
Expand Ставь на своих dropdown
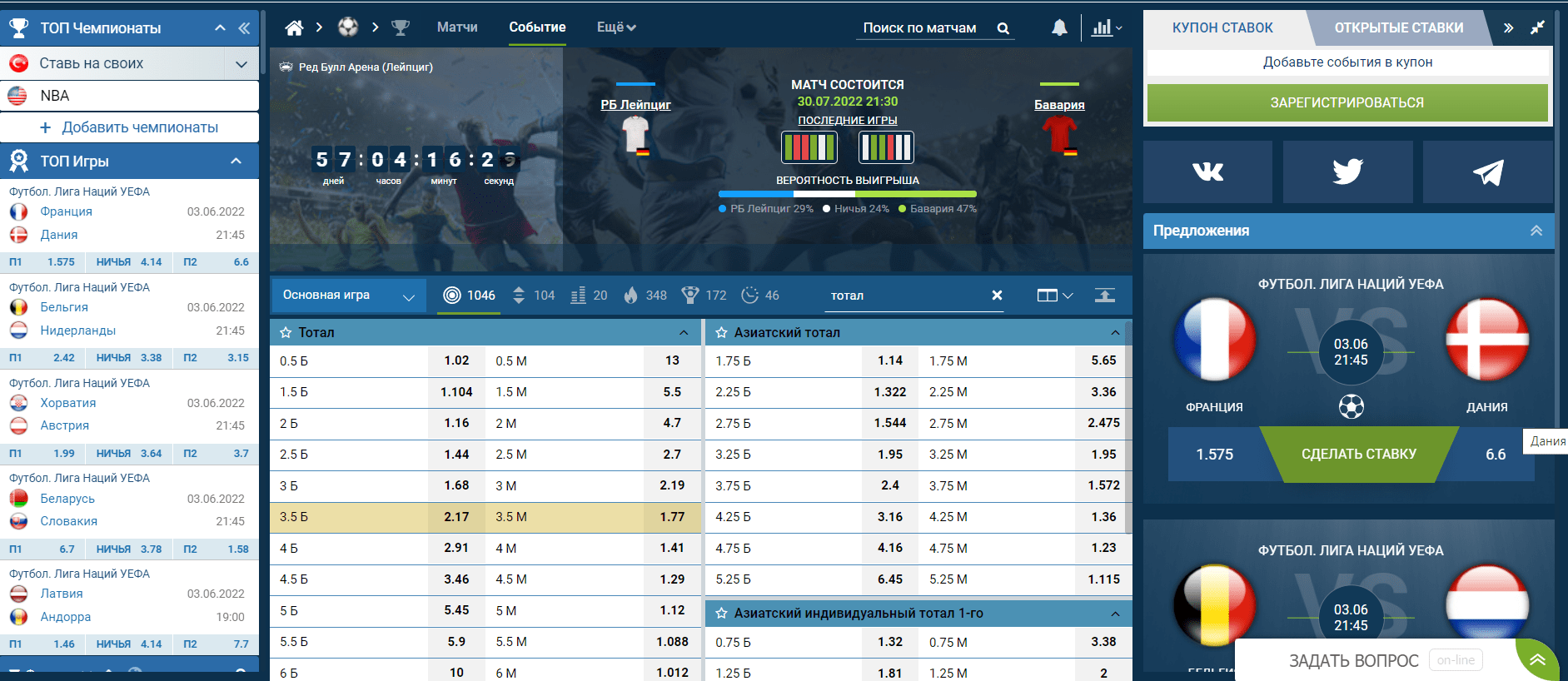tap(241, 63)
